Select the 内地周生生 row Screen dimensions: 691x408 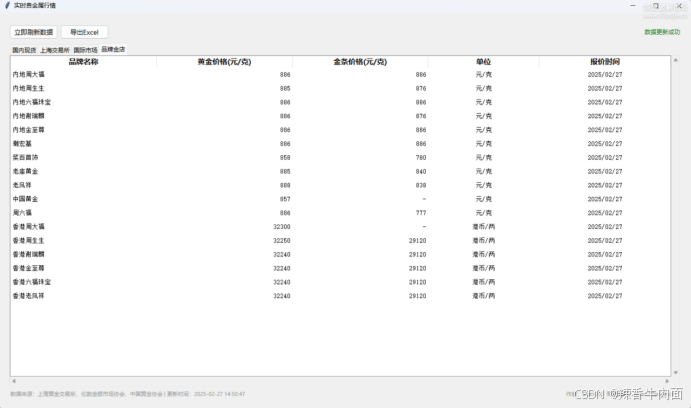click(341, 89)
